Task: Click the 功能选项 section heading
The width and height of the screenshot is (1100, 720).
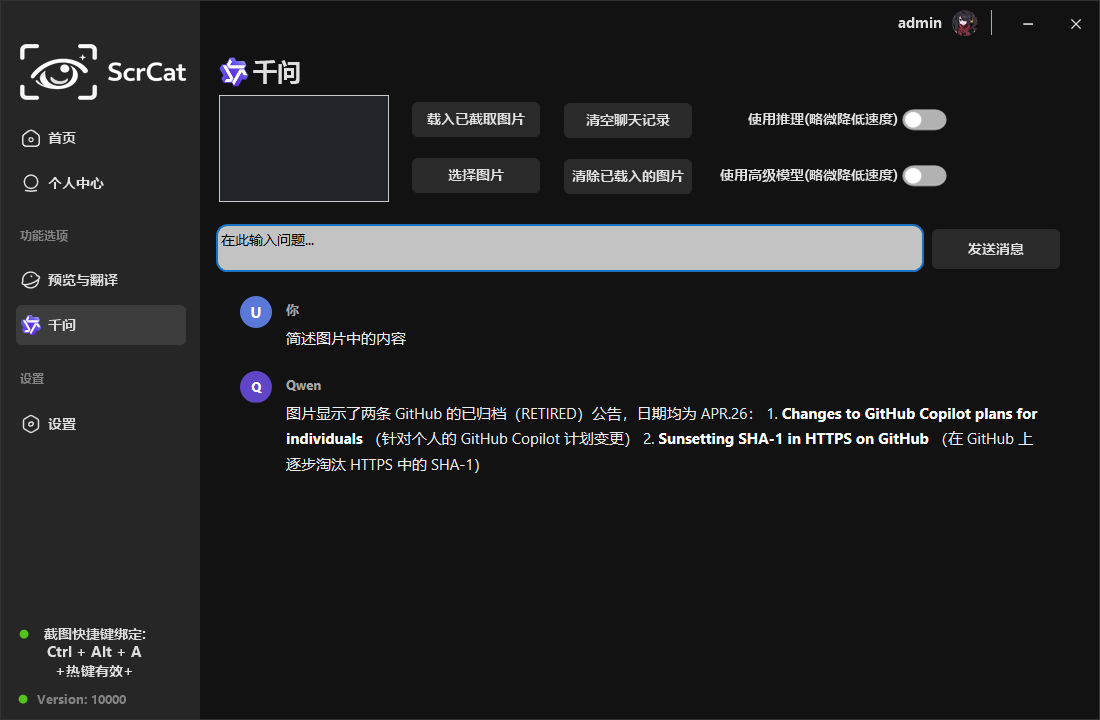Action: coord(44,236)
